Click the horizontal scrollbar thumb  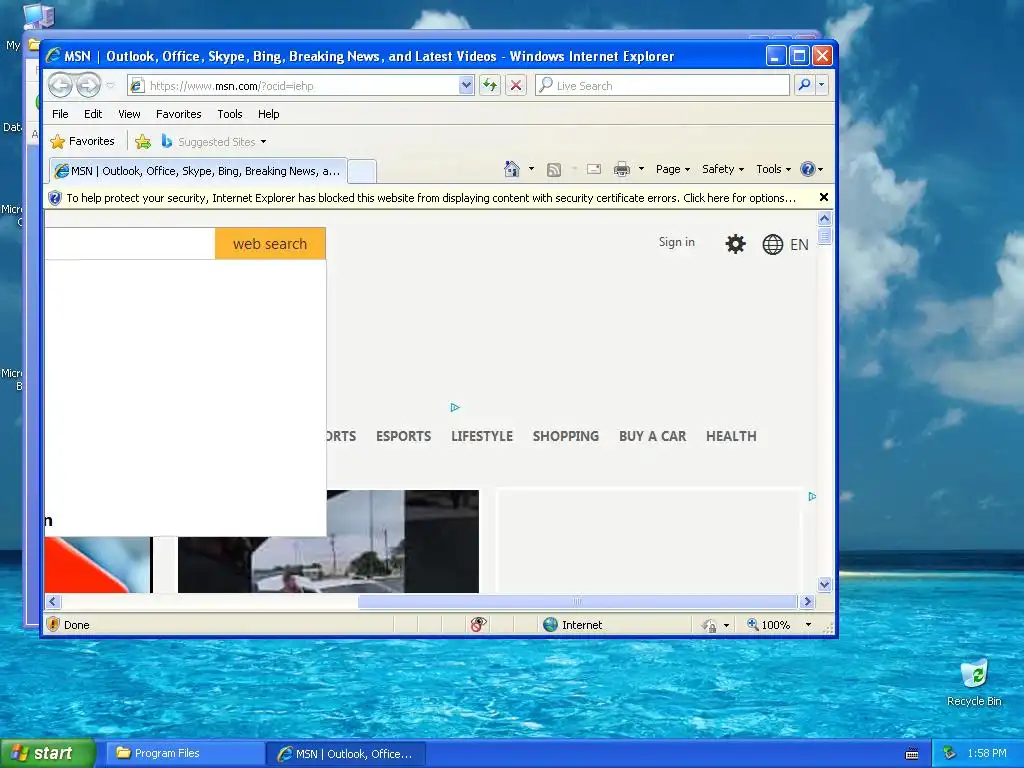[577, 601]
